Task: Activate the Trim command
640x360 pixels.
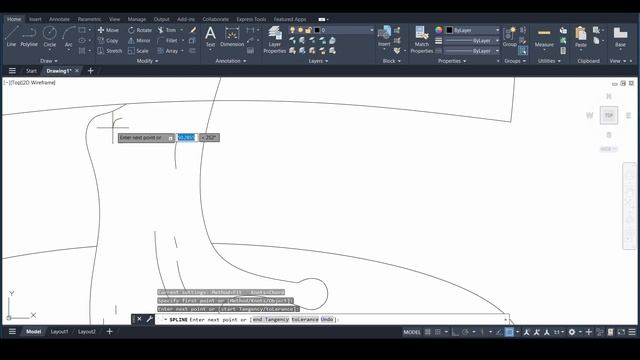Action: pyautogui.click(x=167, y=30)
